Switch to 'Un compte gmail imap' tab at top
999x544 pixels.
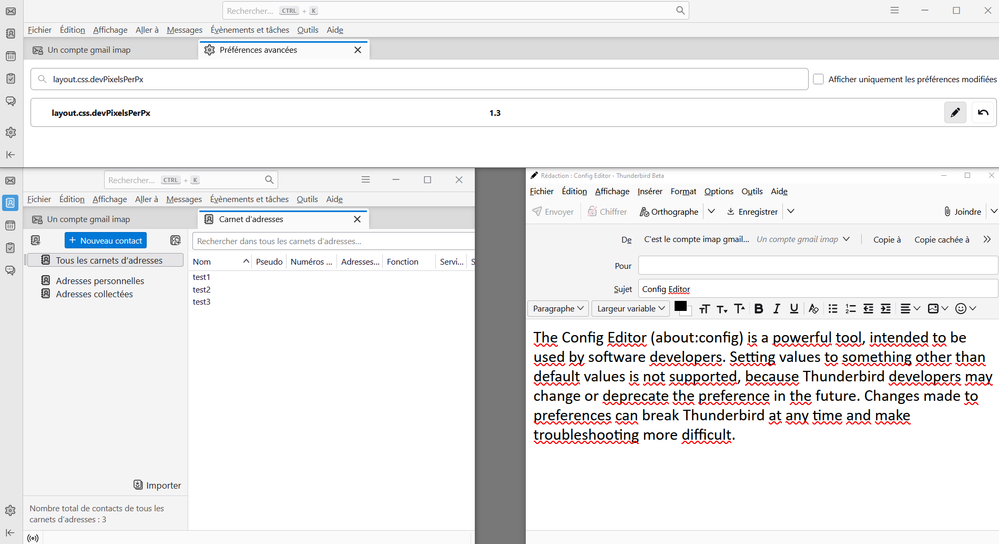[x=88, y=50]
